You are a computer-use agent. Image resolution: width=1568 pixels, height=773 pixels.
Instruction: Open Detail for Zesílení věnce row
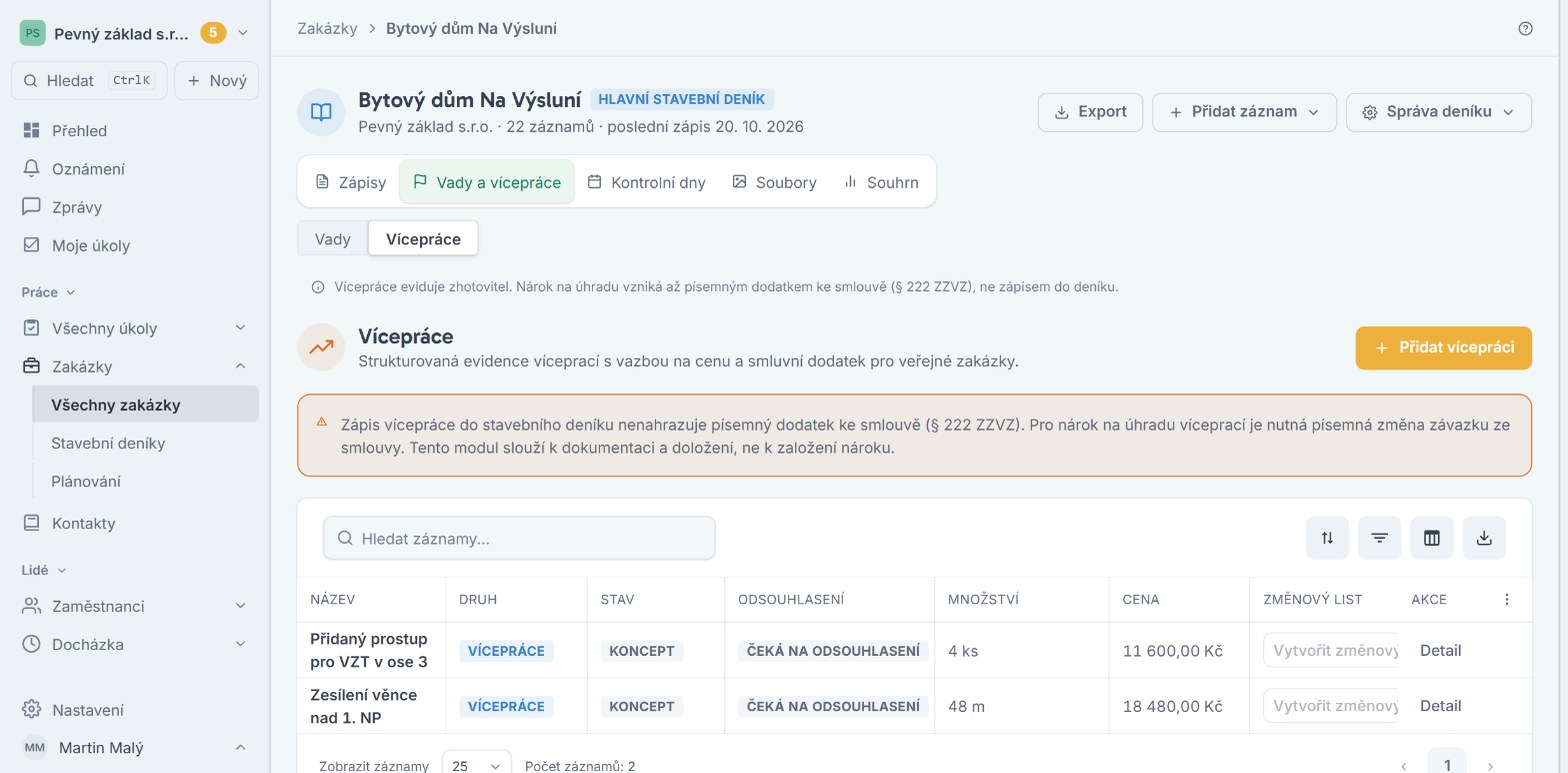pos(1440,706)
